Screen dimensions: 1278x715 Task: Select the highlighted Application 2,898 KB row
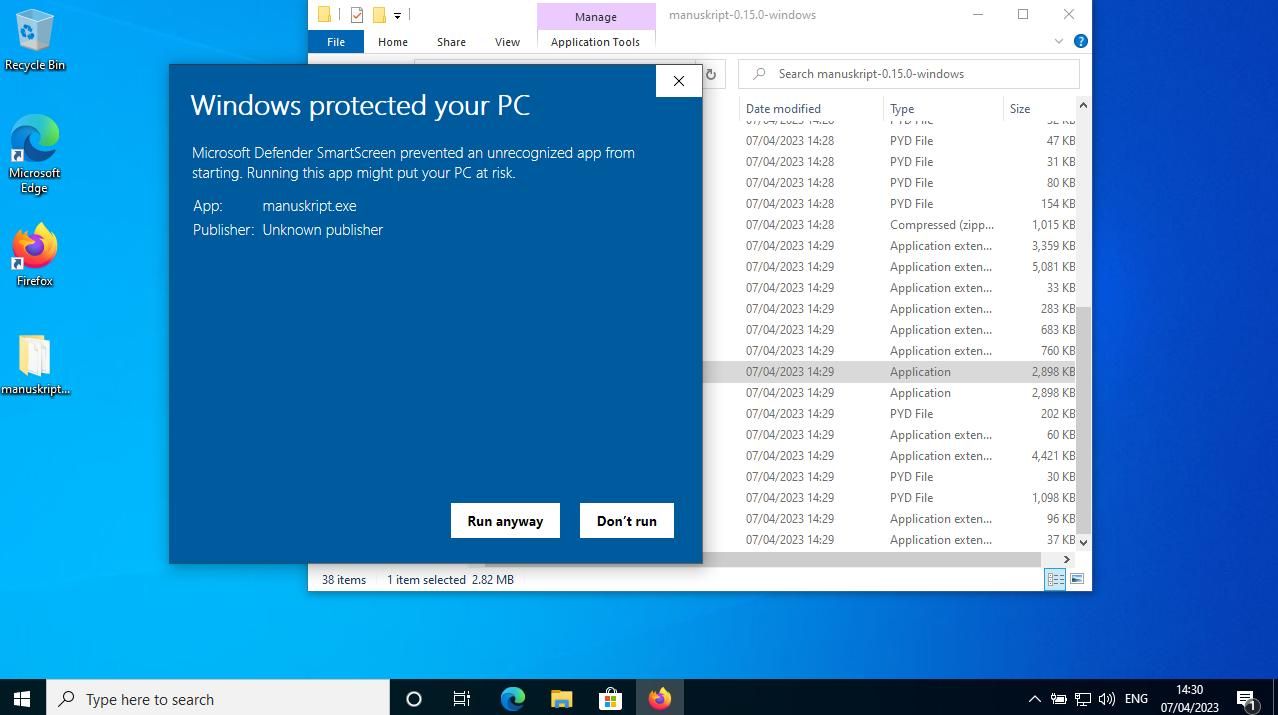890,372
